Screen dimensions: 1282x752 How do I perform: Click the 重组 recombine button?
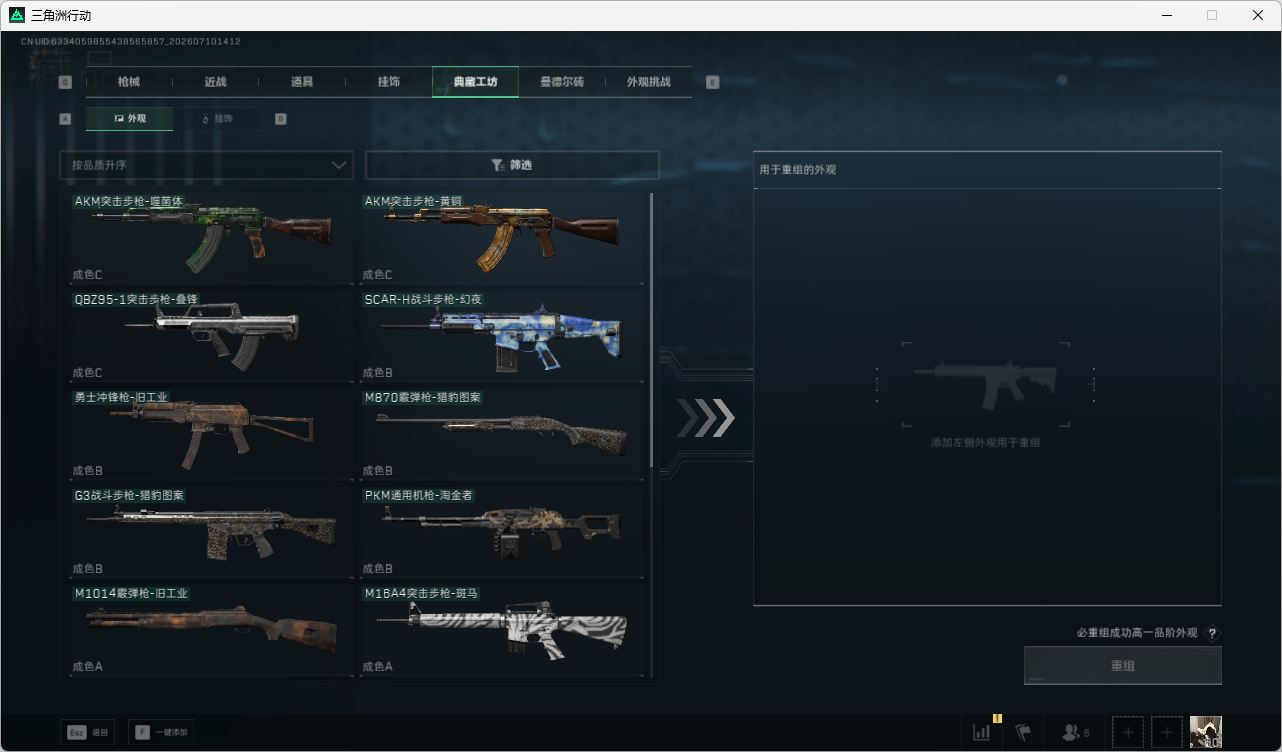point(1123,665)
